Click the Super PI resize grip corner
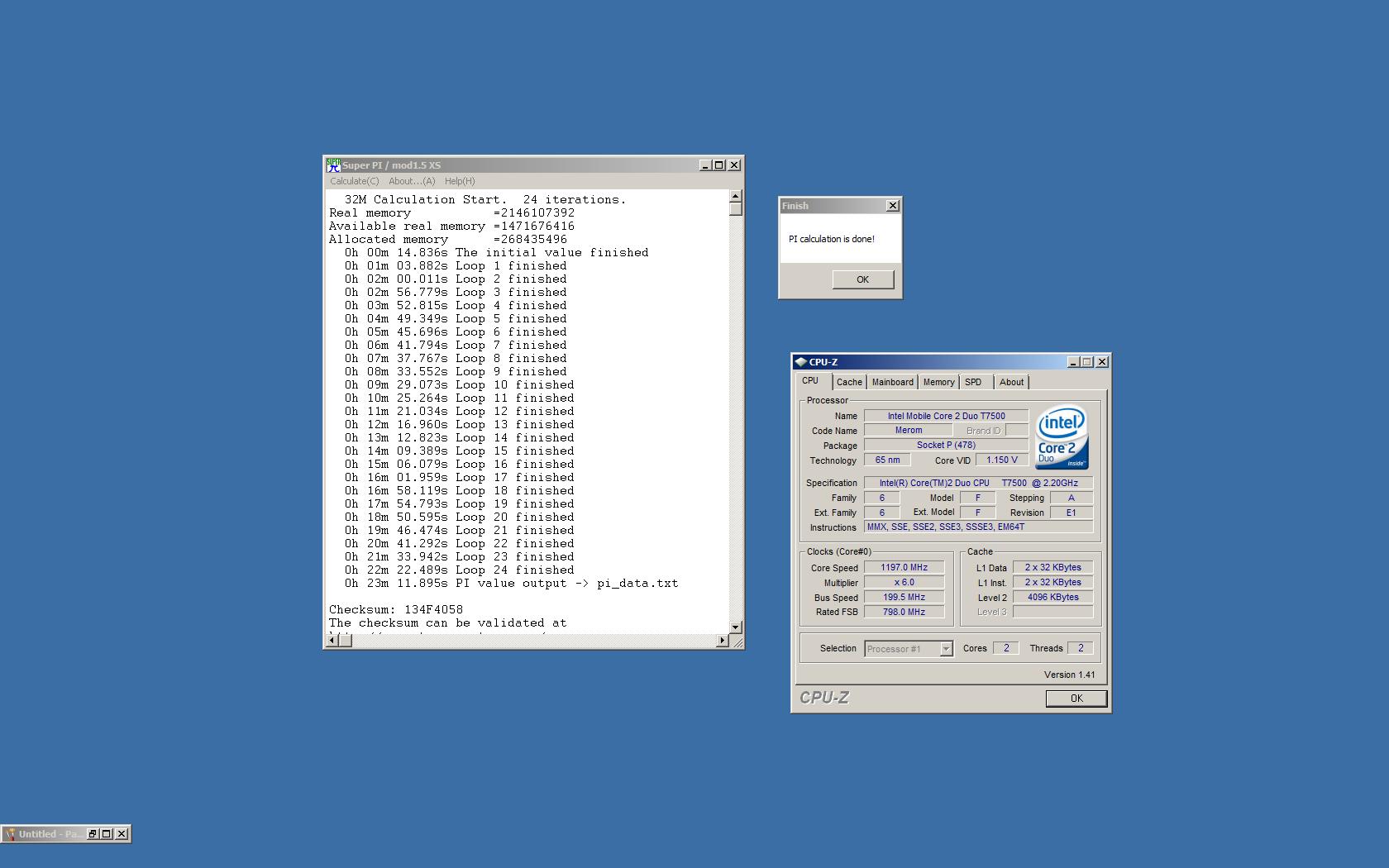This screenshot has height=868, width=1389. pyautogui.click(x=737, y=641)
